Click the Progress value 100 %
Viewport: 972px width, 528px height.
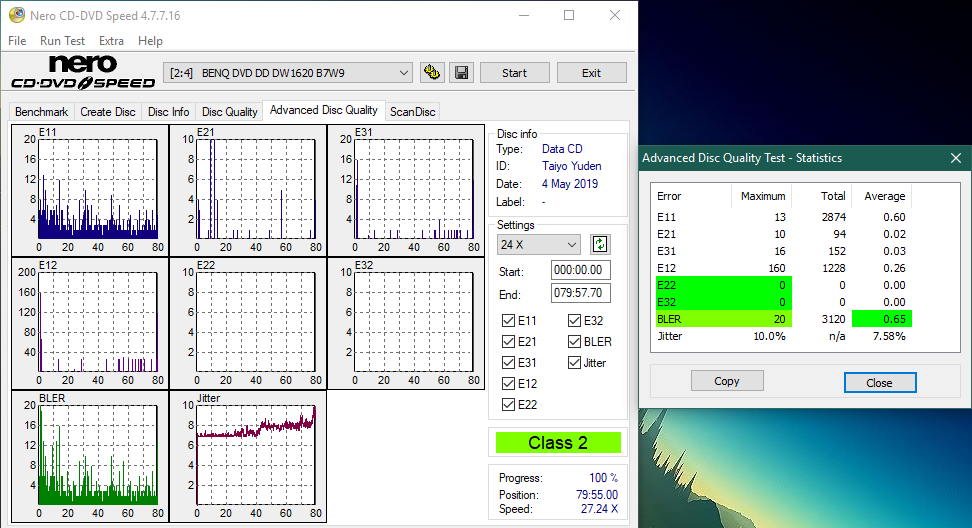pos(603,478)
